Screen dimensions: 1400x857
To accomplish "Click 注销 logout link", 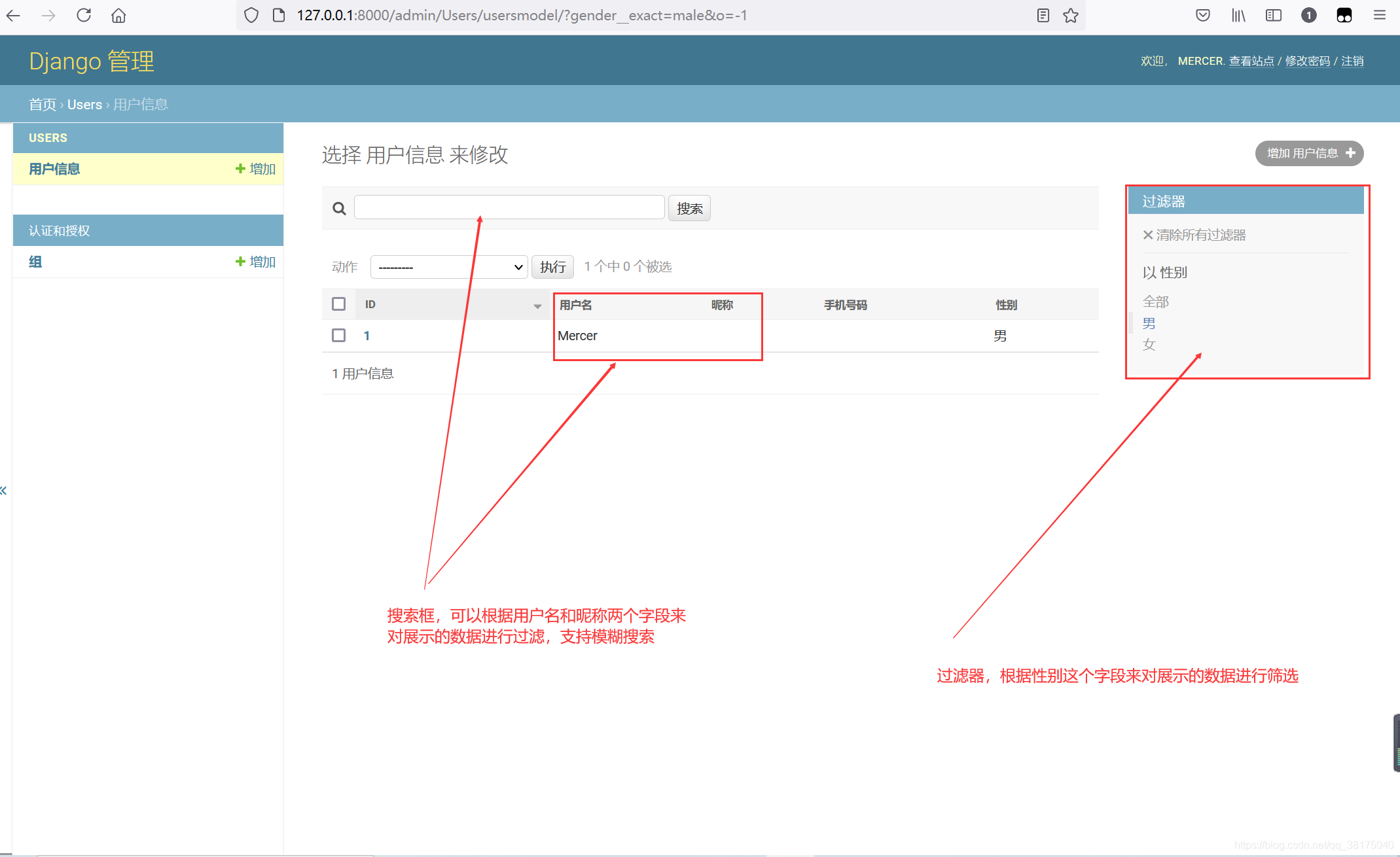I will 1352,61.
